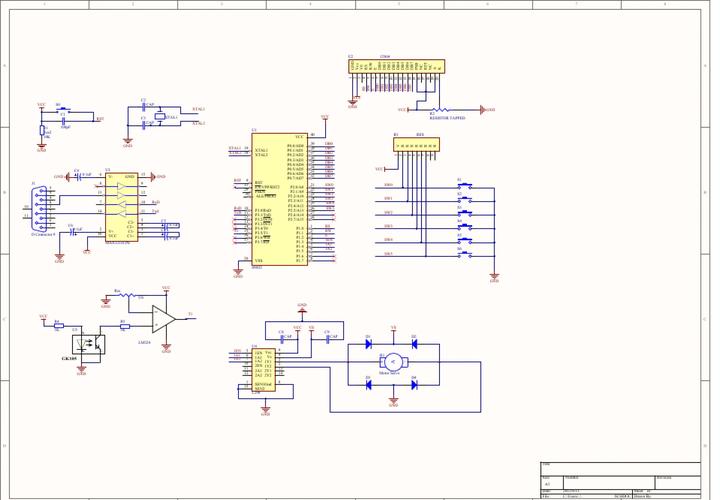Viewport: 720px width, 500px height.
Task: Select push button S1 in the key array
Action: coord(465,186)
